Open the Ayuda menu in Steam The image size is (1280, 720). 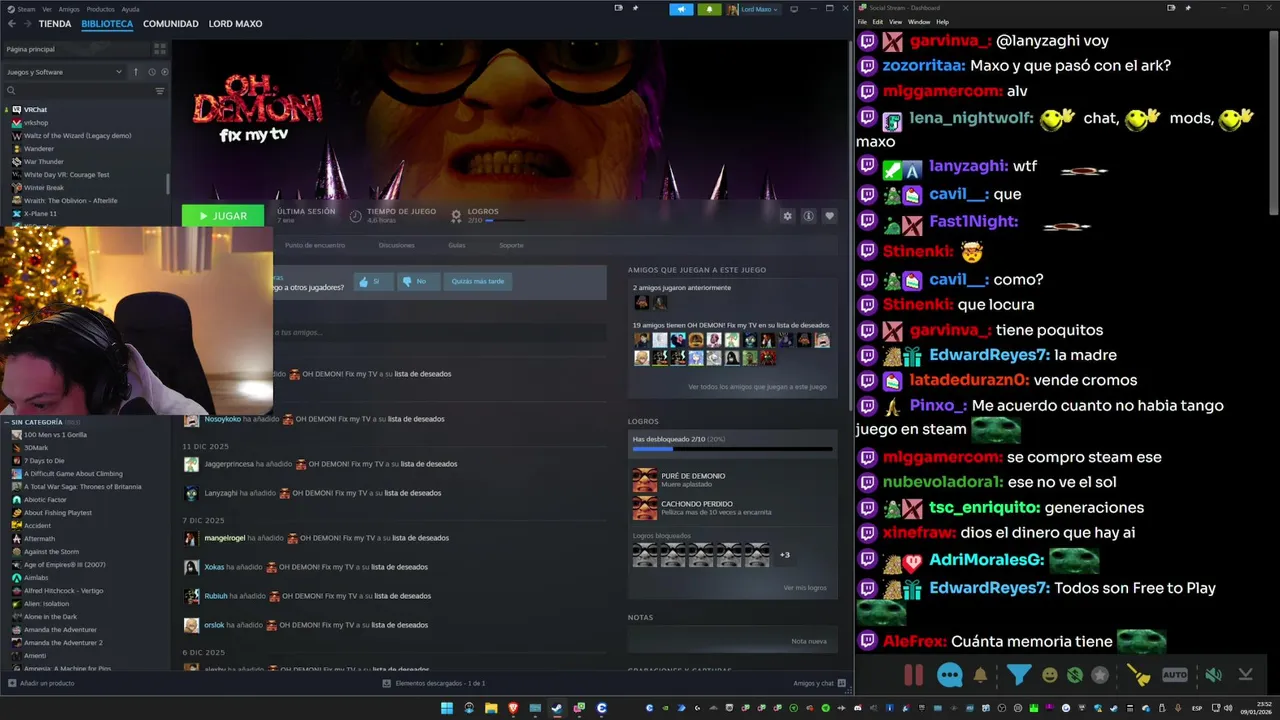[131, 9]
